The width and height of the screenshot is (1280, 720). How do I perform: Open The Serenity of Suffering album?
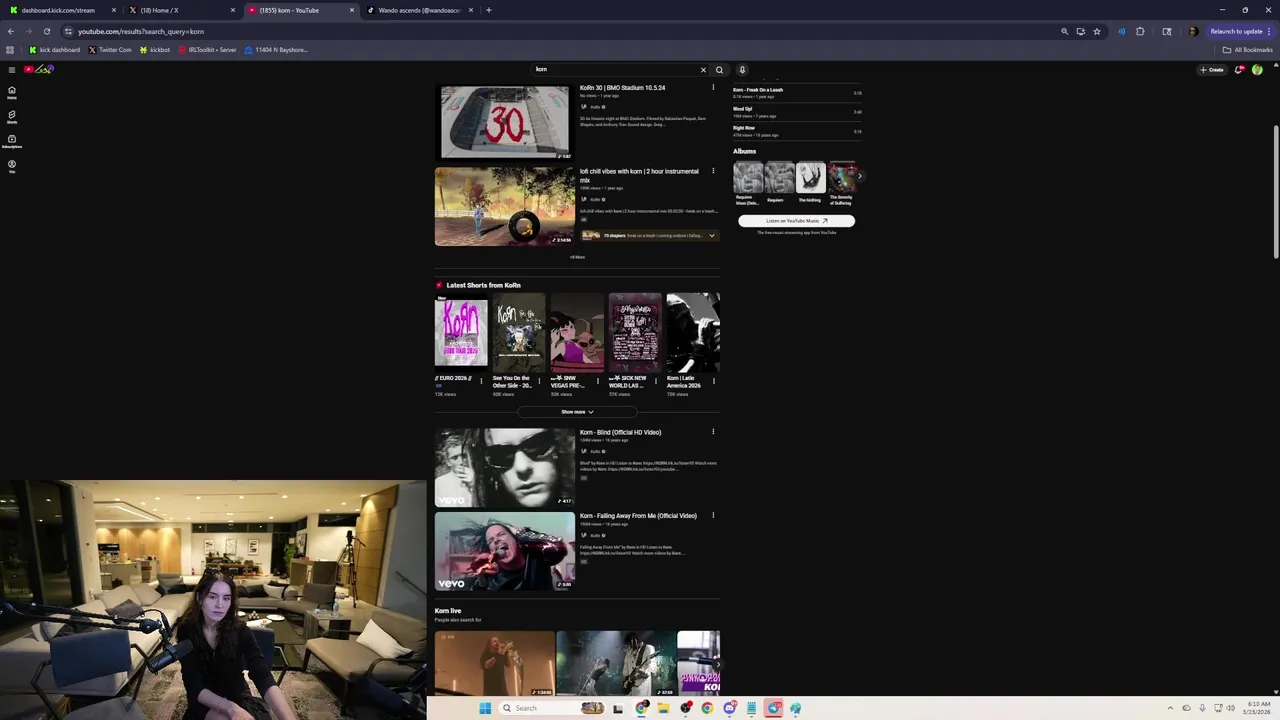coord(842,177)
